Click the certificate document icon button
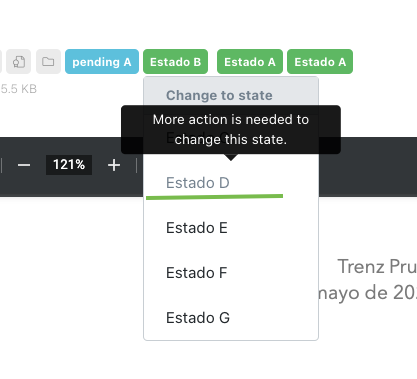This screenshot has width=417, height=379. coord(19,62)
